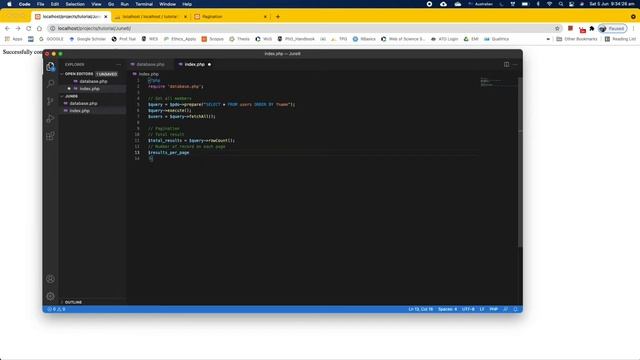Click the code minimap in editor
This screenshot has height=360, width=640.
(498, 82)
